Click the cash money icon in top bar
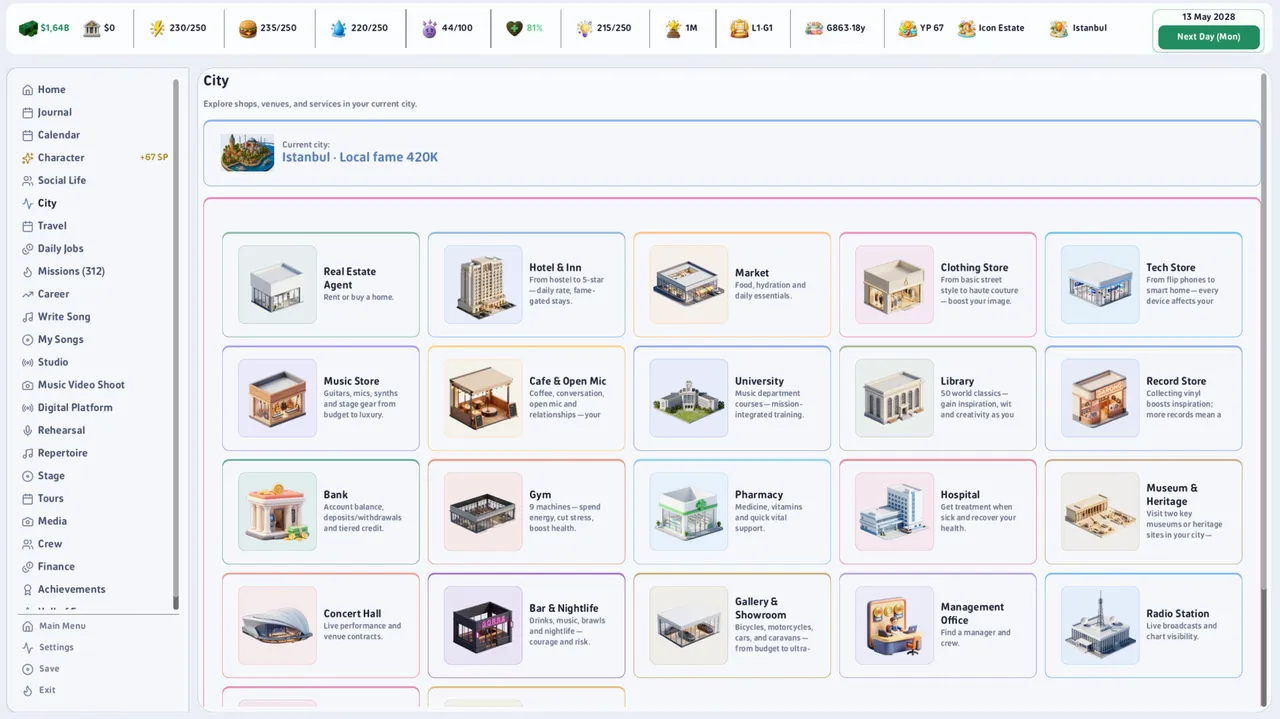1280x719 pixels. (28, 28)
